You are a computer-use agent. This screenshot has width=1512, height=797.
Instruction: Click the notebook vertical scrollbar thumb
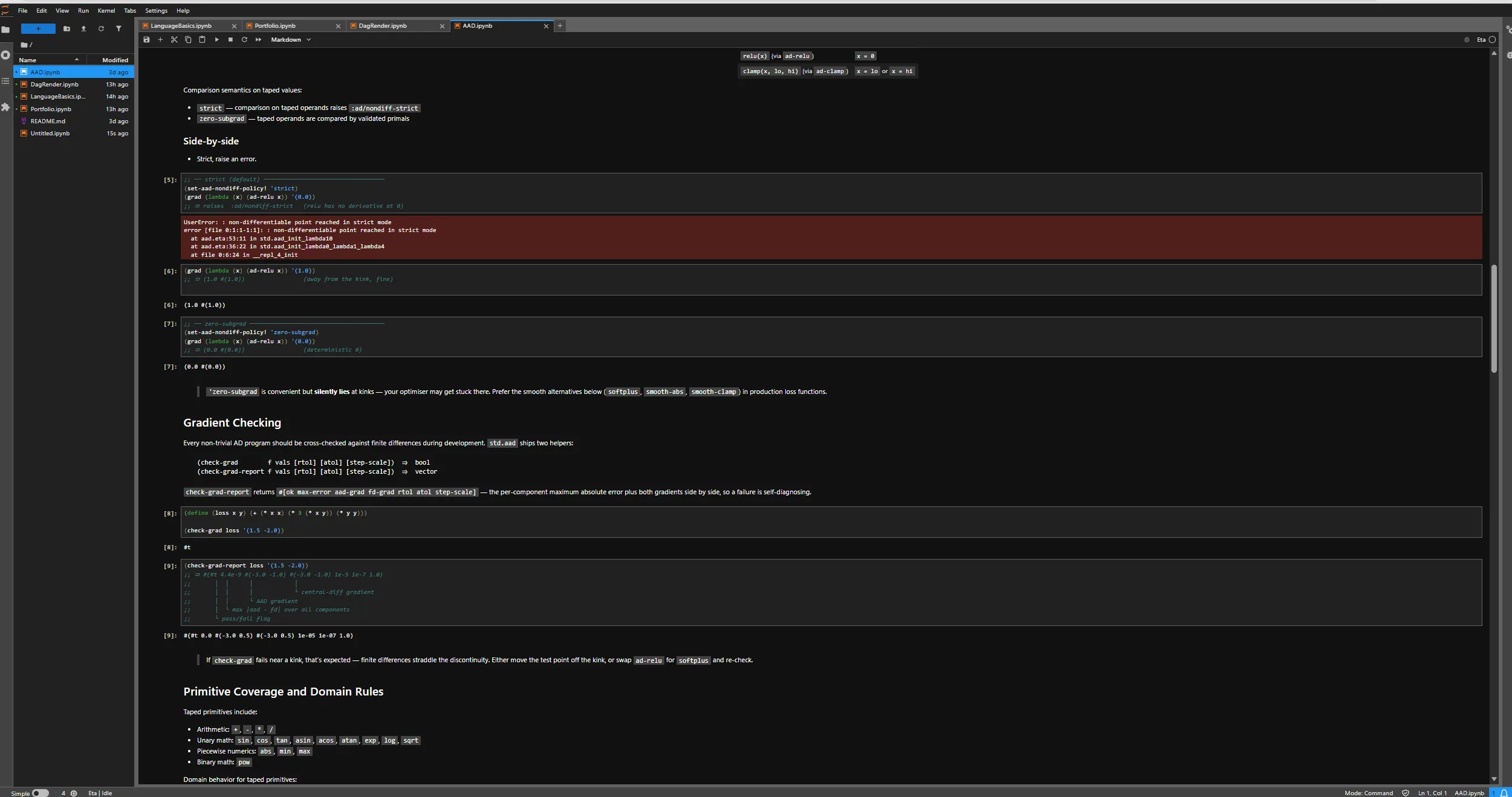[1494, 318]
